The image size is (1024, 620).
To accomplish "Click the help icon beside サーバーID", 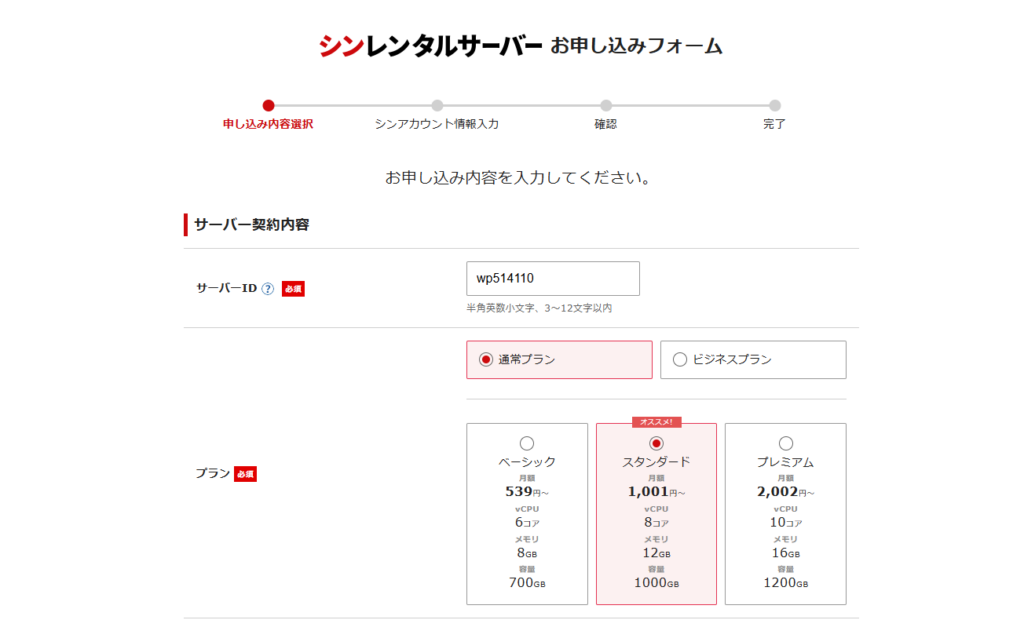I will click(267, 288).
